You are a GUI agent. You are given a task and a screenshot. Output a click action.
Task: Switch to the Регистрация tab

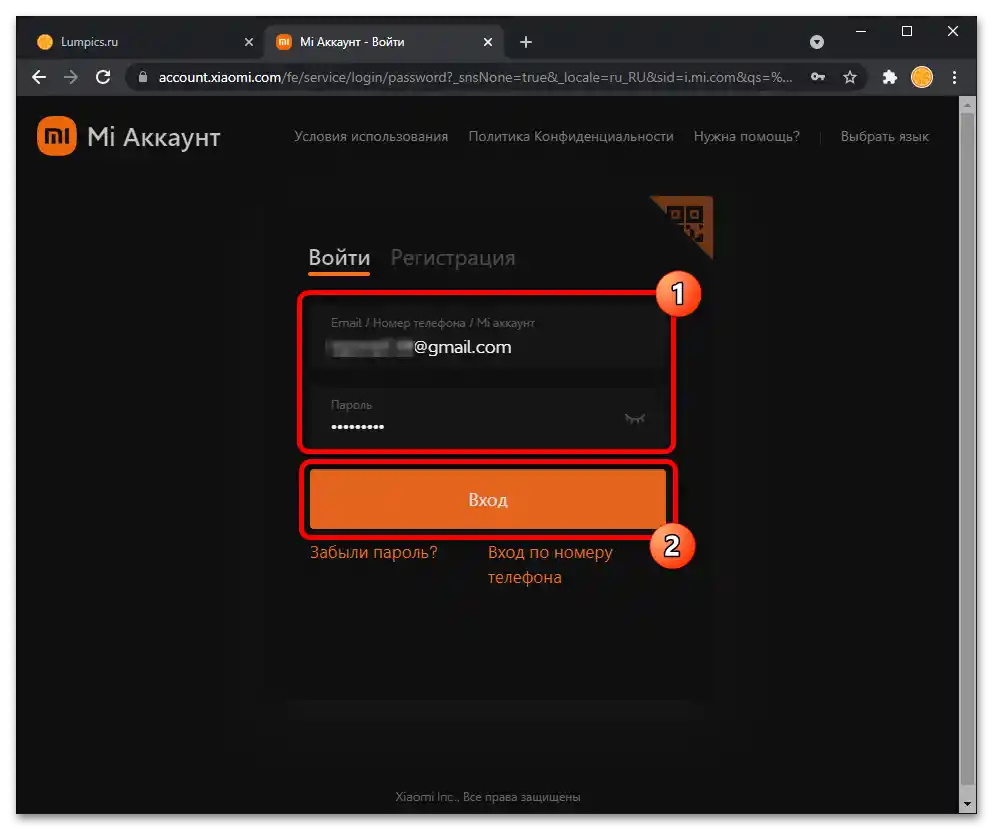[453, 258]
